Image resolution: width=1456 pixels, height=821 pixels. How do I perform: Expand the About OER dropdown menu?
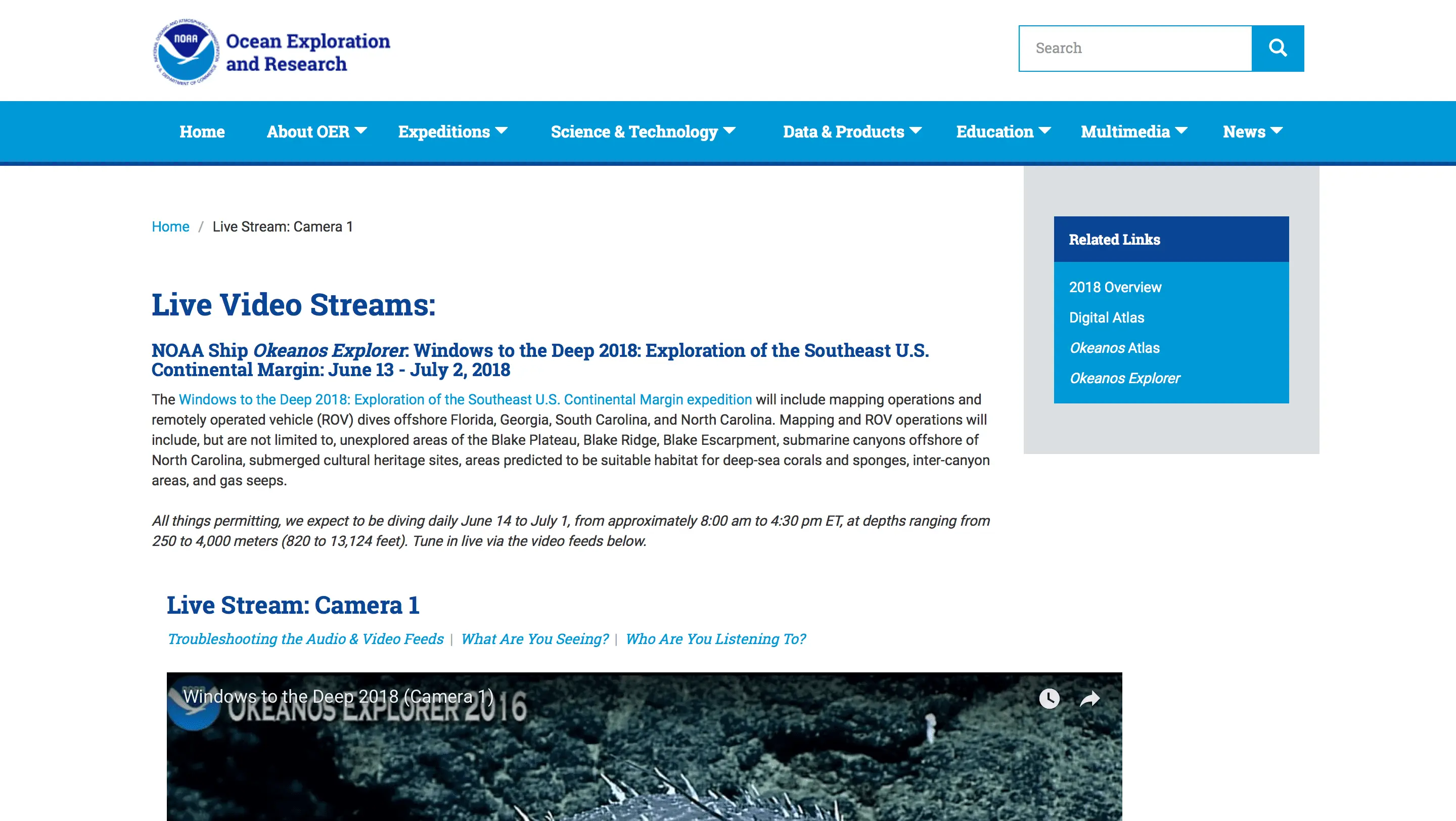tap(316, 131)
